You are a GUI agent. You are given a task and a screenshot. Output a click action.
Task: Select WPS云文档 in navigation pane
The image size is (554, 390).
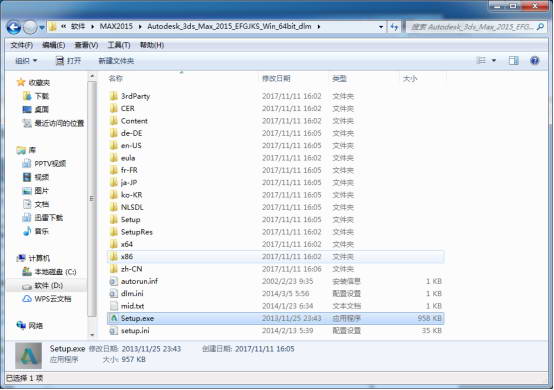[53, 299]
